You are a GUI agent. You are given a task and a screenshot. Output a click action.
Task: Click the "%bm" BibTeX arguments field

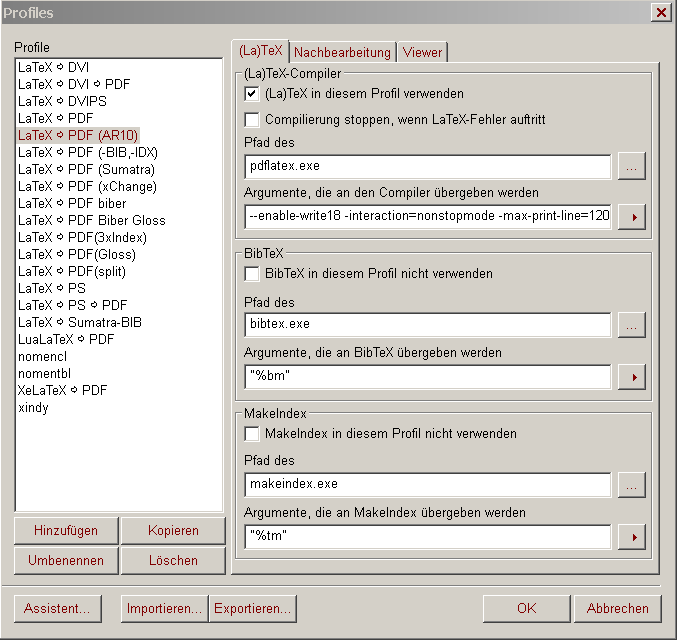point(427,377)
